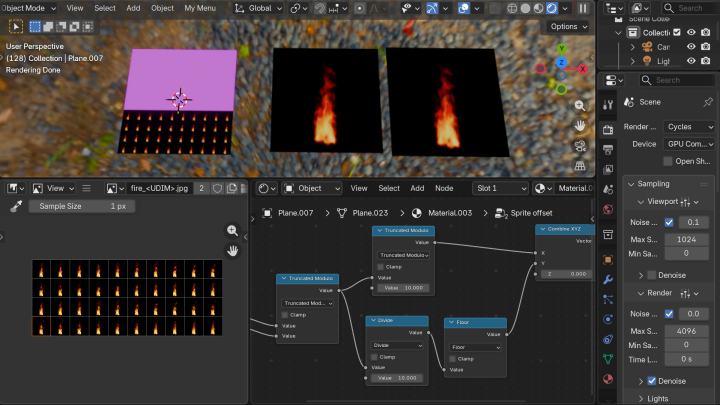The width and height of the screenshot is (720, 405).
Task: Open the Node menu in shader editor
Action: (x=444, y=188)
